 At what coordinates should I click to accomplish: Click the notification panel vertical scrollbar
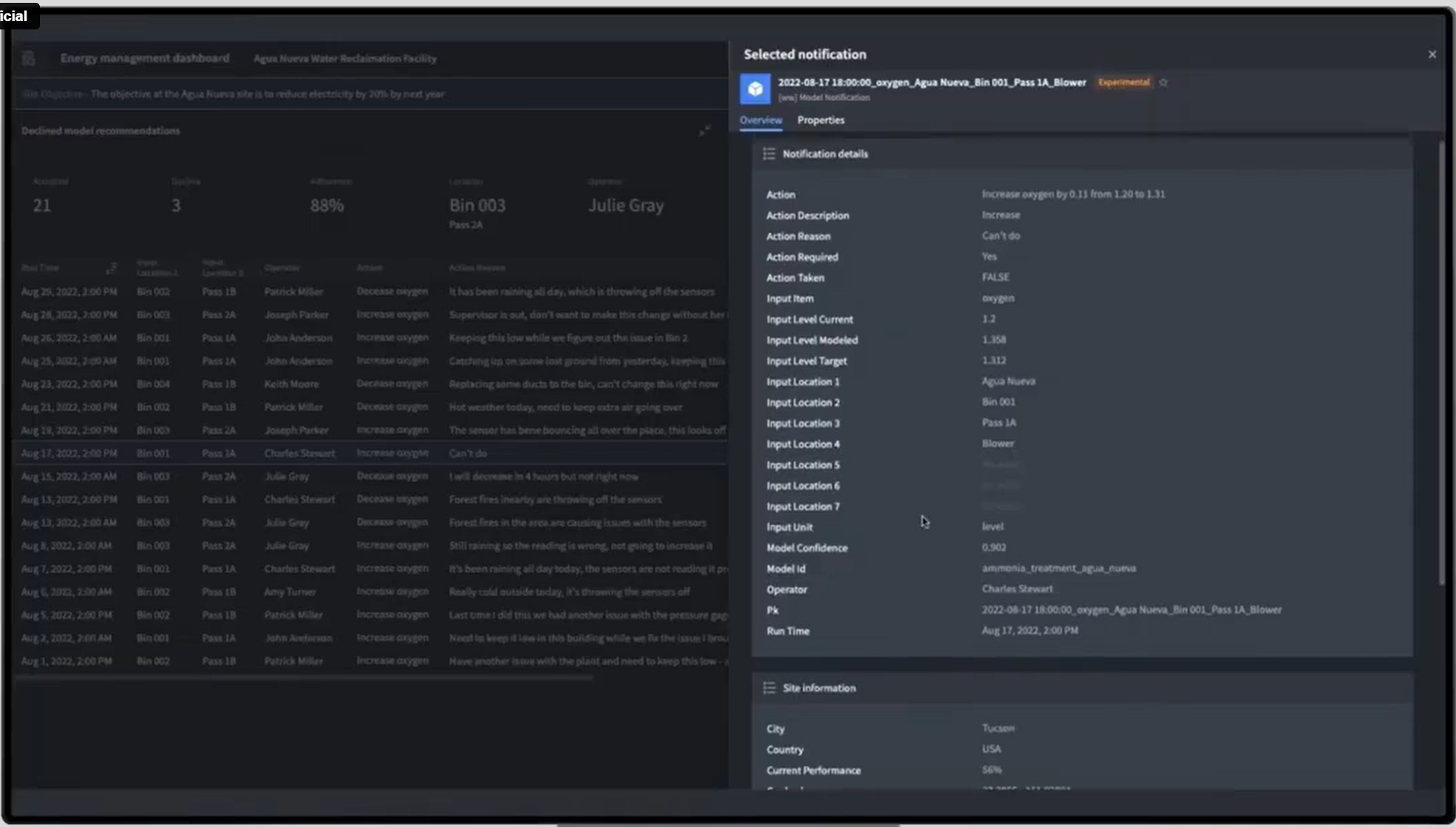[x=1441, y=362]
